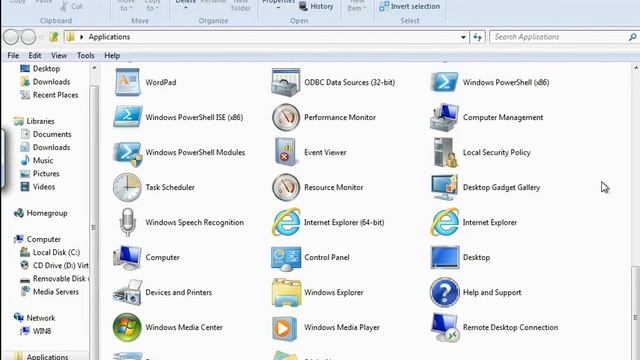Click the refresh button beside the address bar
This screenshot has height=360, width=640.
point(478,37)
